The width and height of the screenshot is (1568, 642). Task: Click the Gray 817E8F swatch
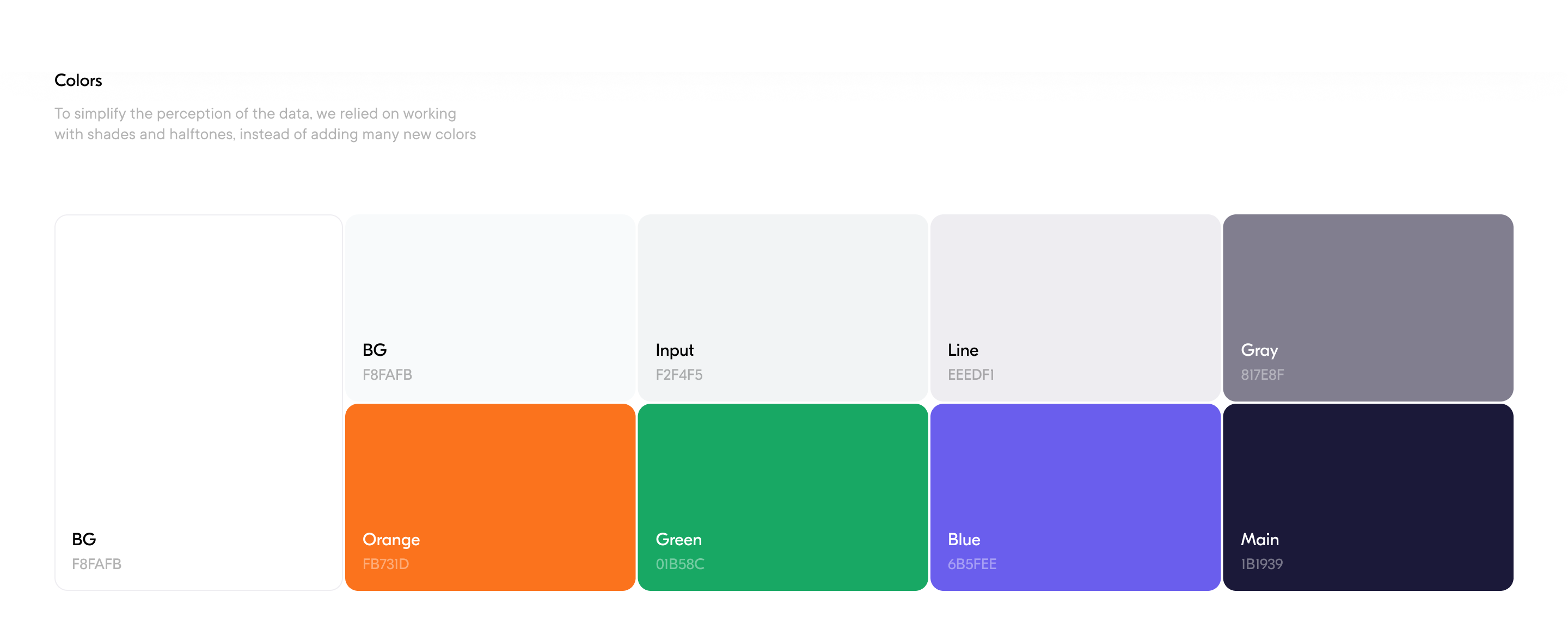1368,286
